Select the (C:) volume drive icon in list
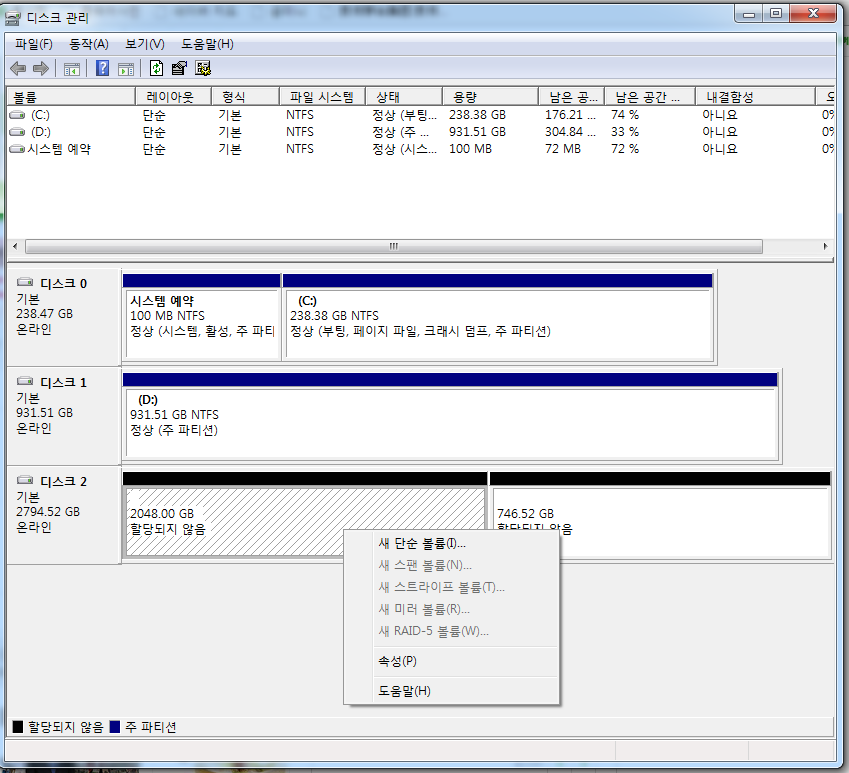The image size is (849, 773). click(17, 115)
